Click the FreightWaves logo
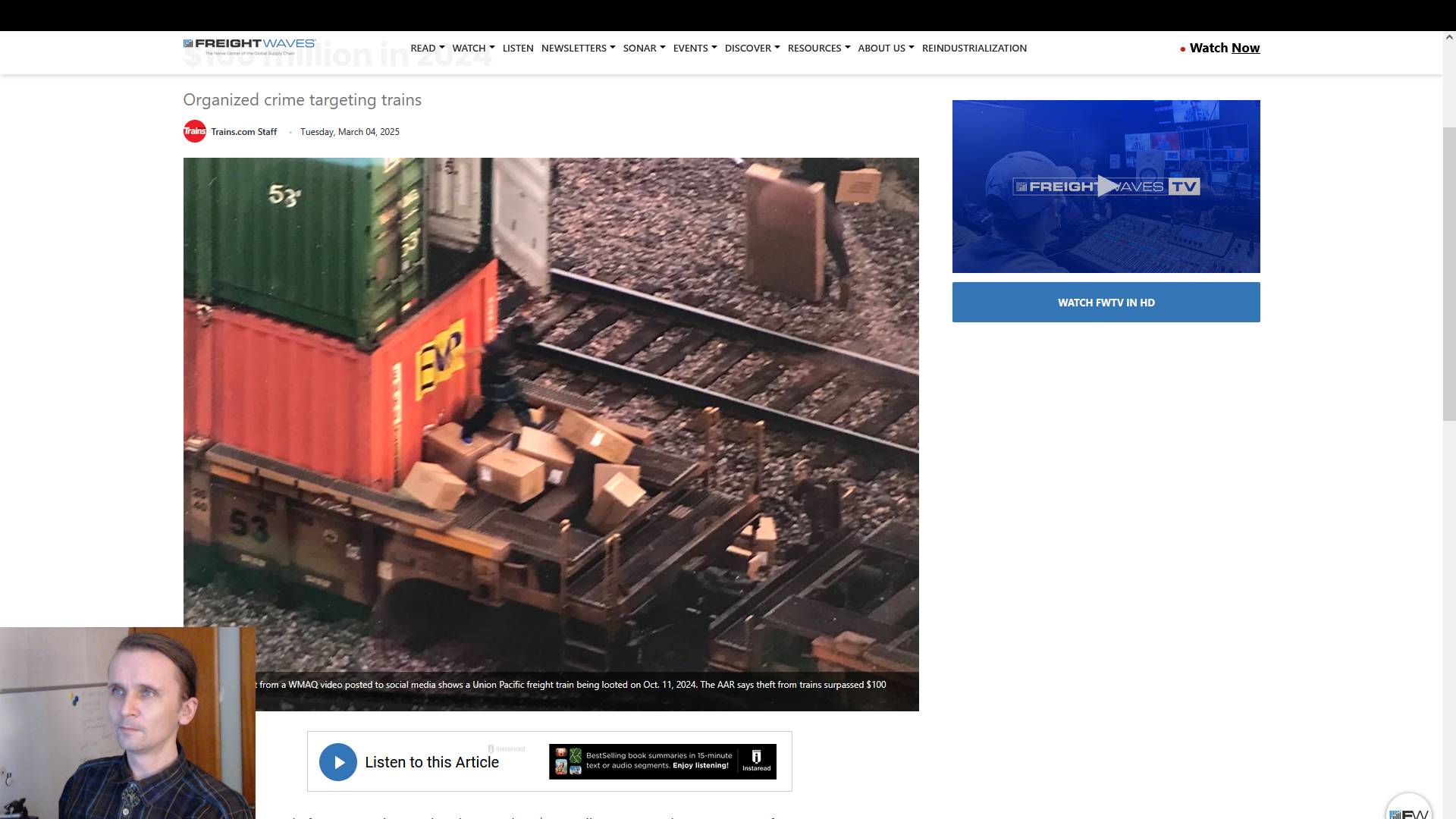 pyautogui.click(x=249, y=46)
